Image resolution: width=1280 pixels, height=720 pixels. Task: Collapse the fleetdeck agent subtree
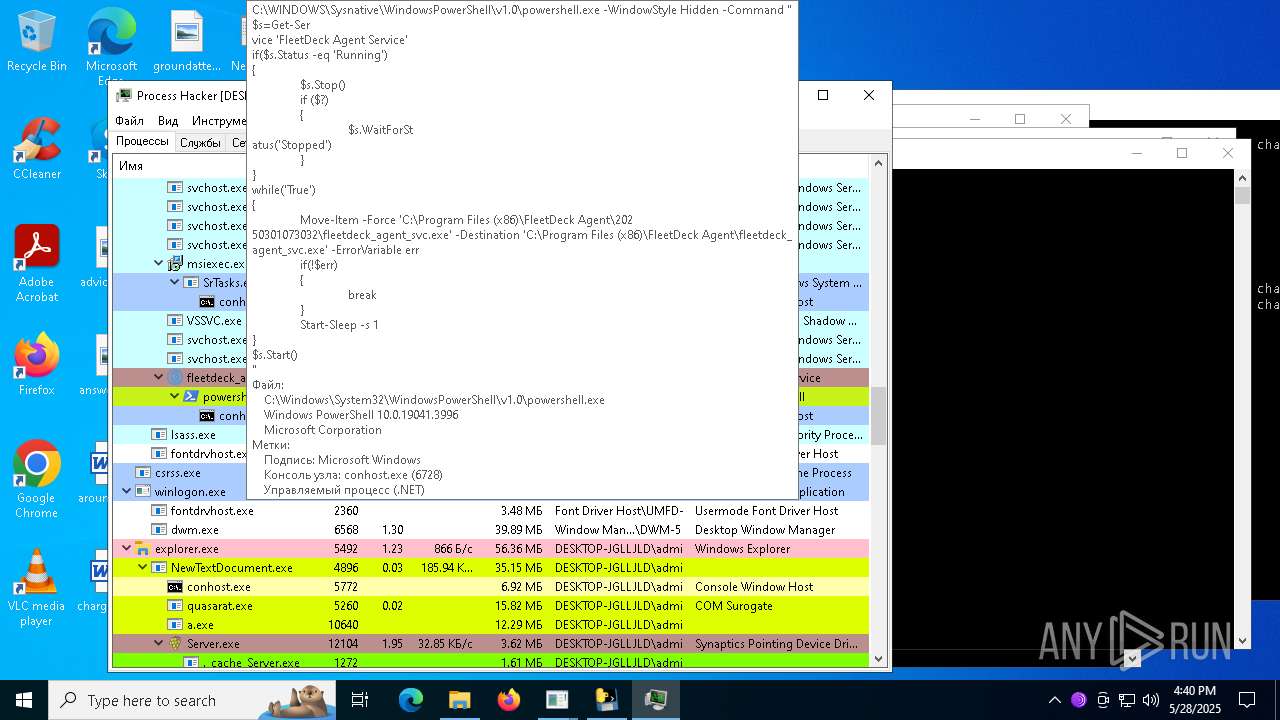(x=159, y=378)
